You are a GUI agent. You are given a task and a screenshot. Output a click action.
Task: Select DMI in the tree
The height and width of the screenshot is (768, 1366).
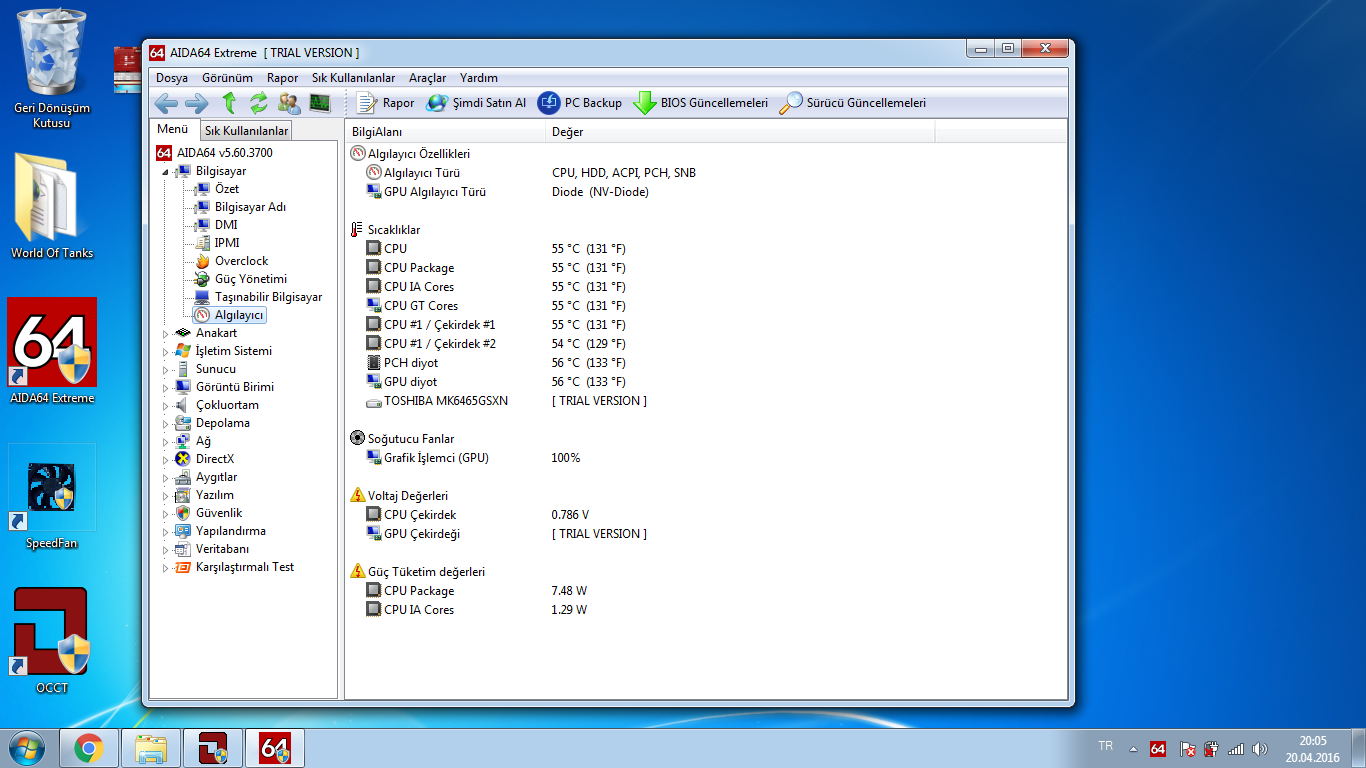[x=226, y=225]
